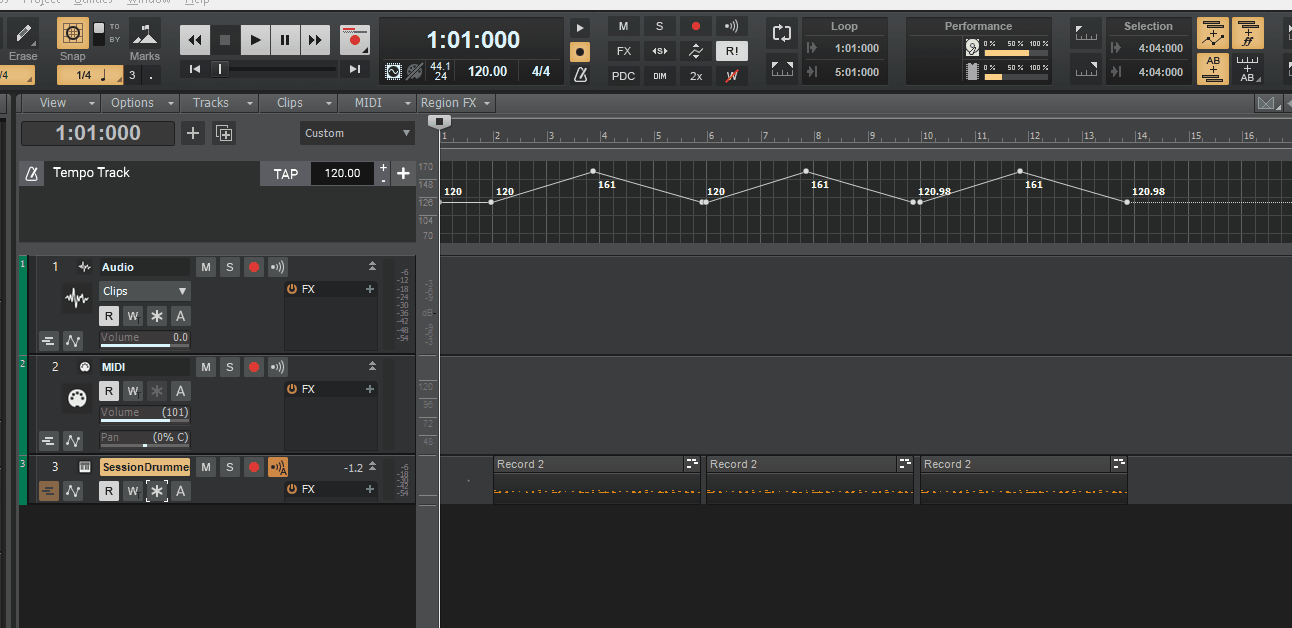
Task: Enable the metronome icon in the transport
Action: [x=581, y=75]
